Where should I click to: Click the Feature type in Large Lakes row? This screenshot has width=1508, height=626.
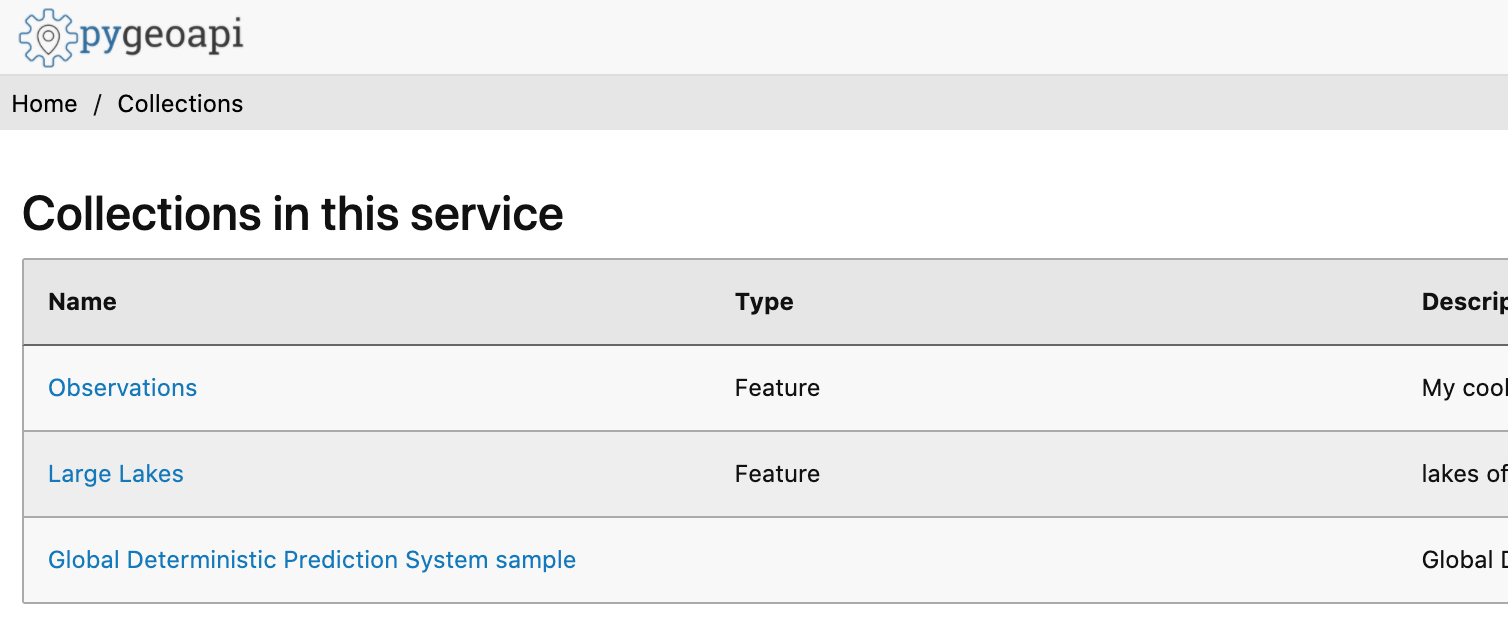pos(777,474)
